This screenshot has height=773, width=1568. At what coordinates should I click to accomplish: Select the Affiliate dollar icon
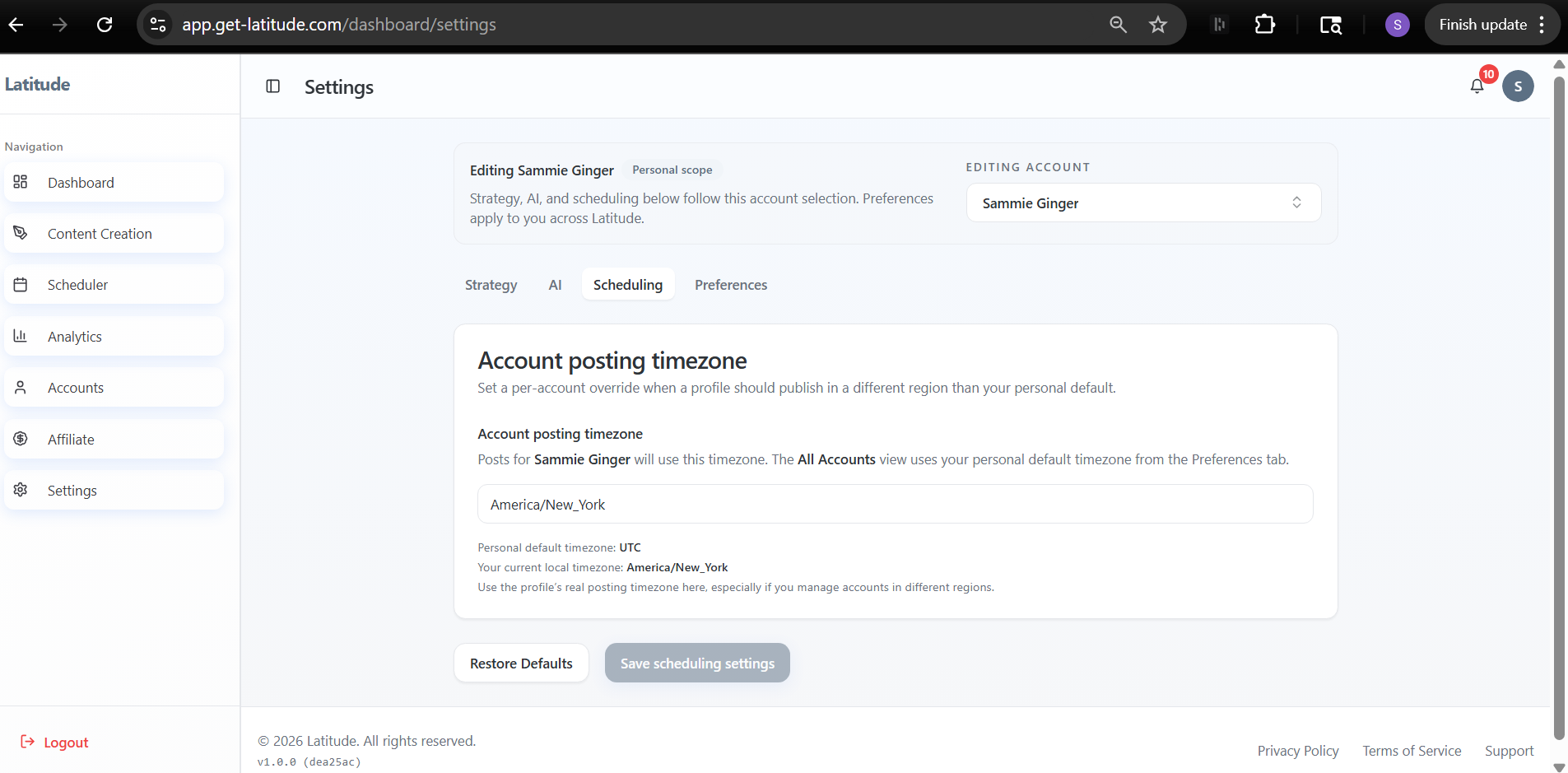(x=20, y=439)
